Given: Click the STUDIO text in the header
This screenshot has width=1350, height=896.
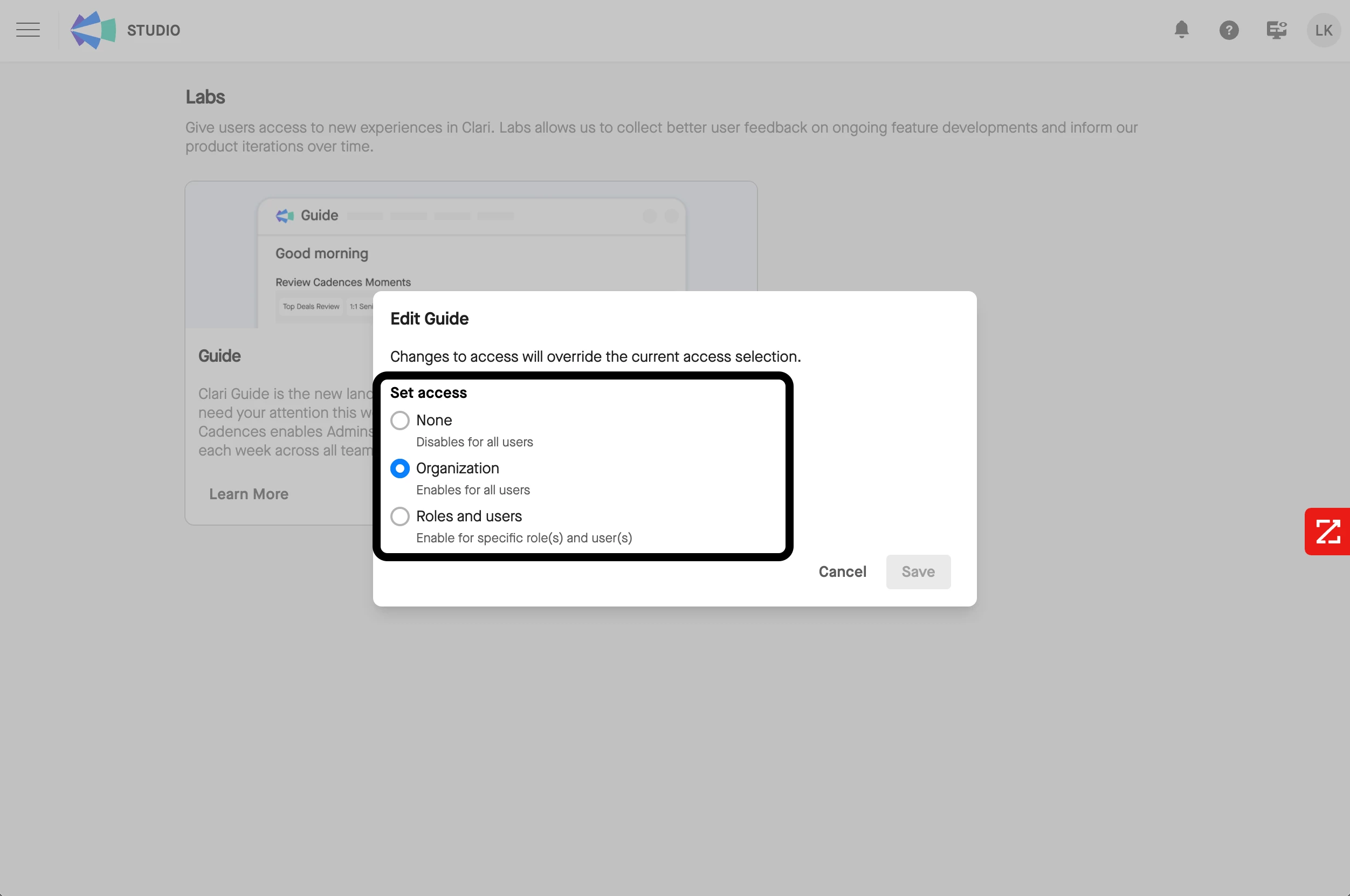Looking at the screenshot, I should coord(153,30).
